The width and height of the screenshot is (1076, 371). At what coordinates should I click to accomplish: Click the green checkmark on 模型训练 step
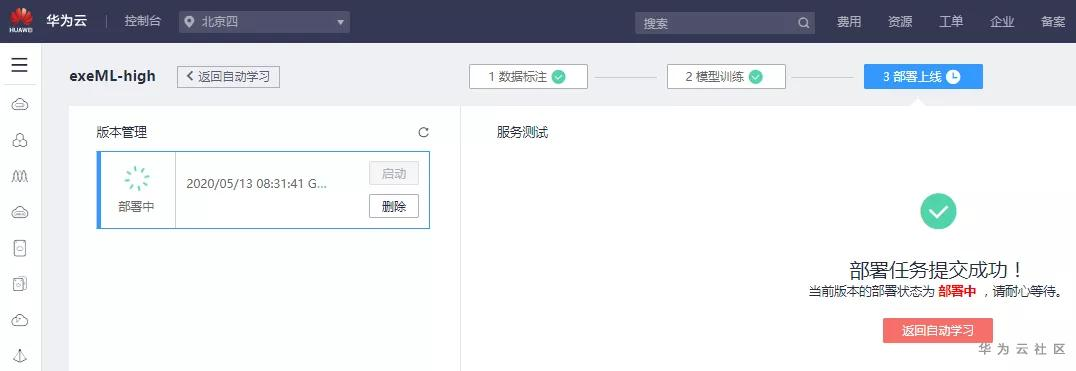click(x=756, y=77)
